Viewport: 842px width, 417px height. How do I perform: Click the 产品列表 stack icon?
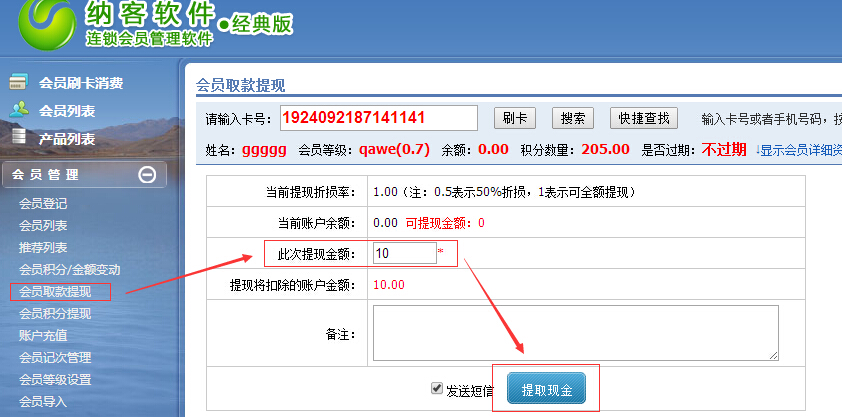19,137
